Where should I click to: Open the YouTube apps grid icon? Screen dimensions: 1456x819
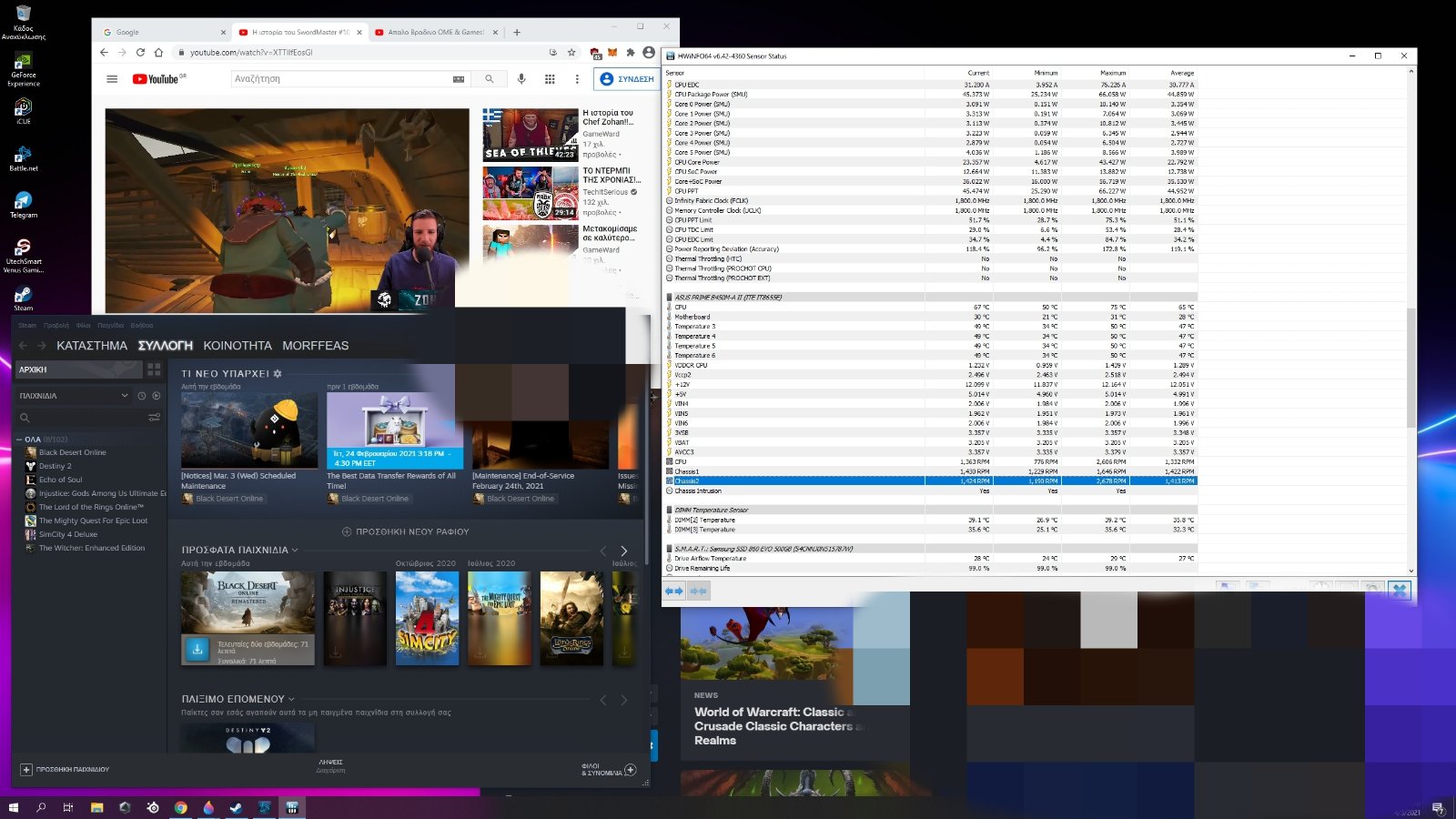click(x=550, y=79)
